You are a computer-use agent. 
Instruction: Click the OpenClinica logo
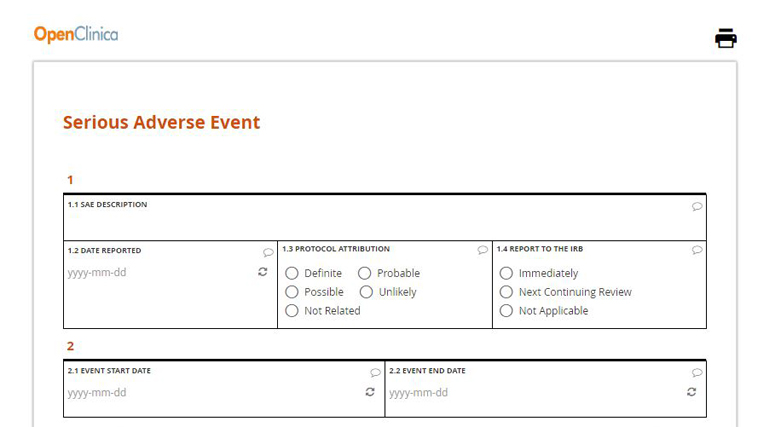click(x=76, y=34)
